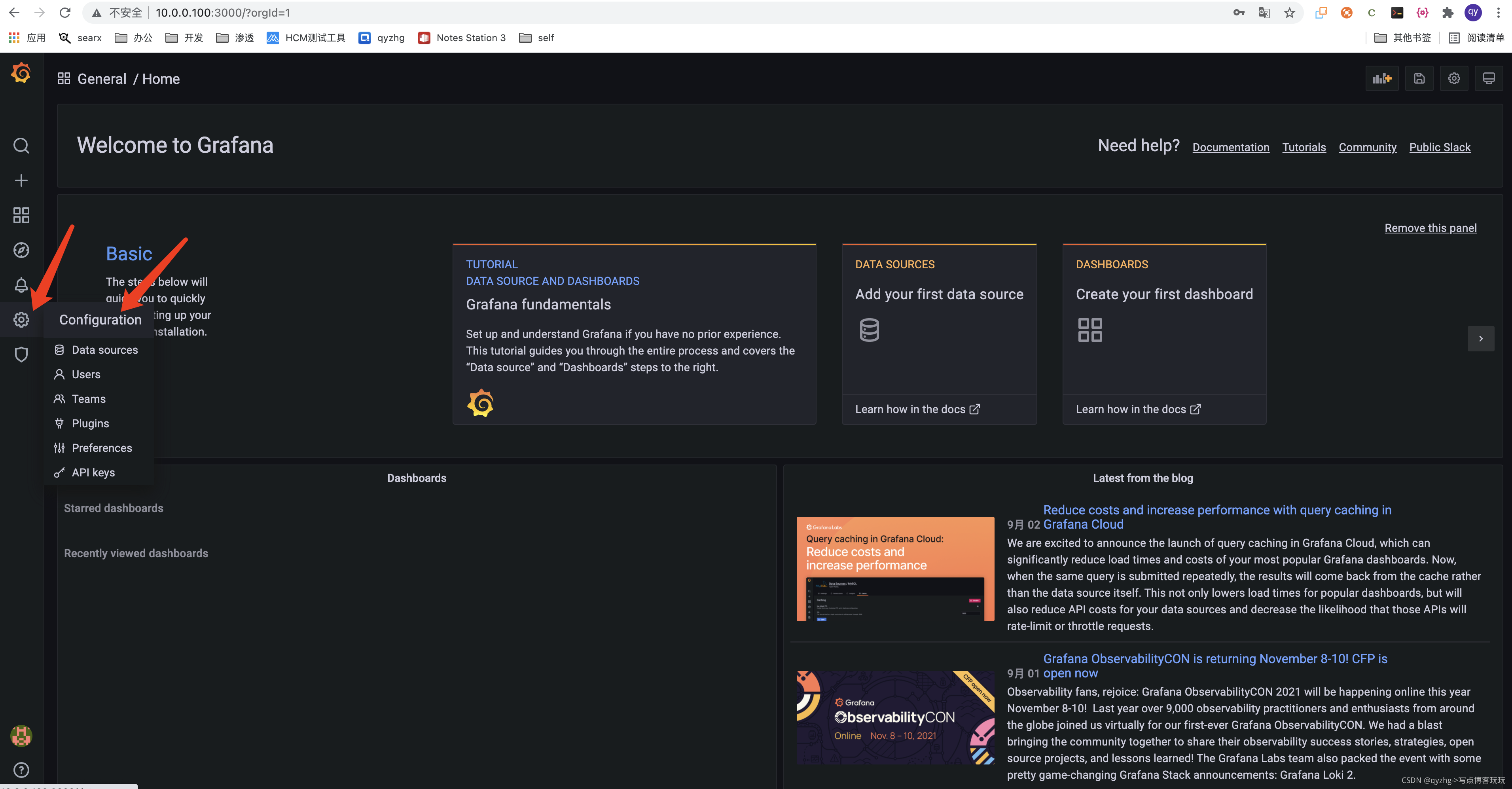Select Plugins in Configuration menu

[99, 424]
